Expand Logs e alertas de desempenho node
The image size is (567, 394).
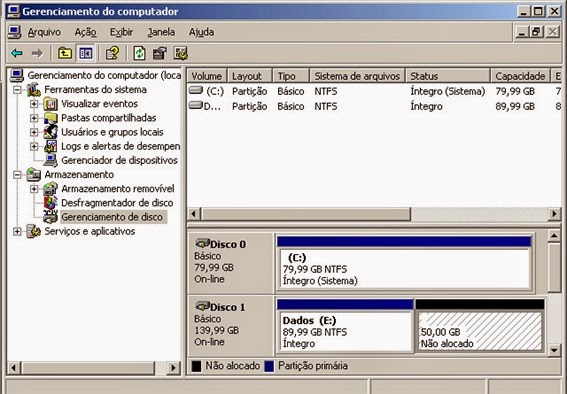coord(34,146)
